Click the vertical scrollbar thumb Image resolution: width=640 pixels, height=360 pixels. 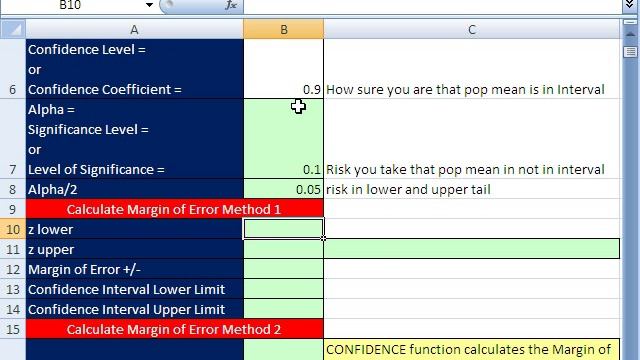(x=631, y=52)
